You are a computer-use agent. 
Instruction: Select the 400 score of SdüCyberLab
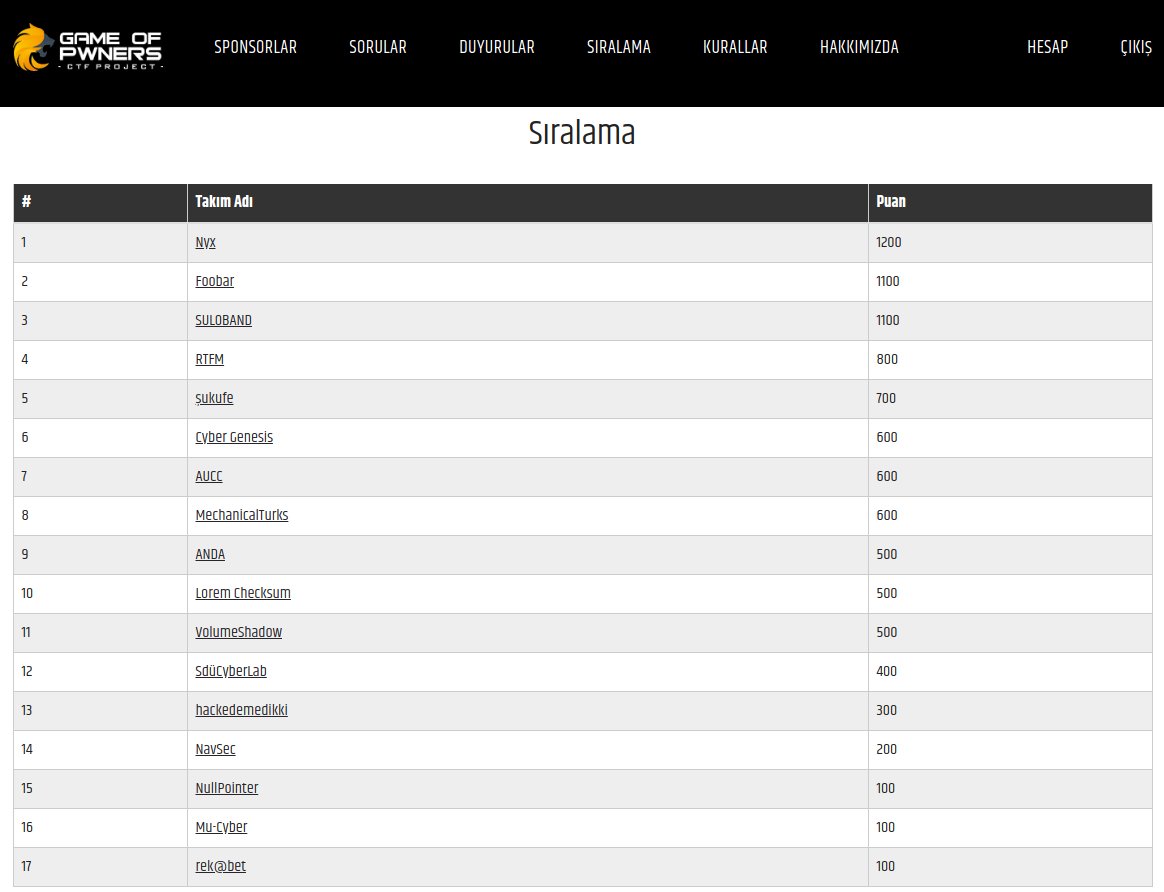[1010, 671]
